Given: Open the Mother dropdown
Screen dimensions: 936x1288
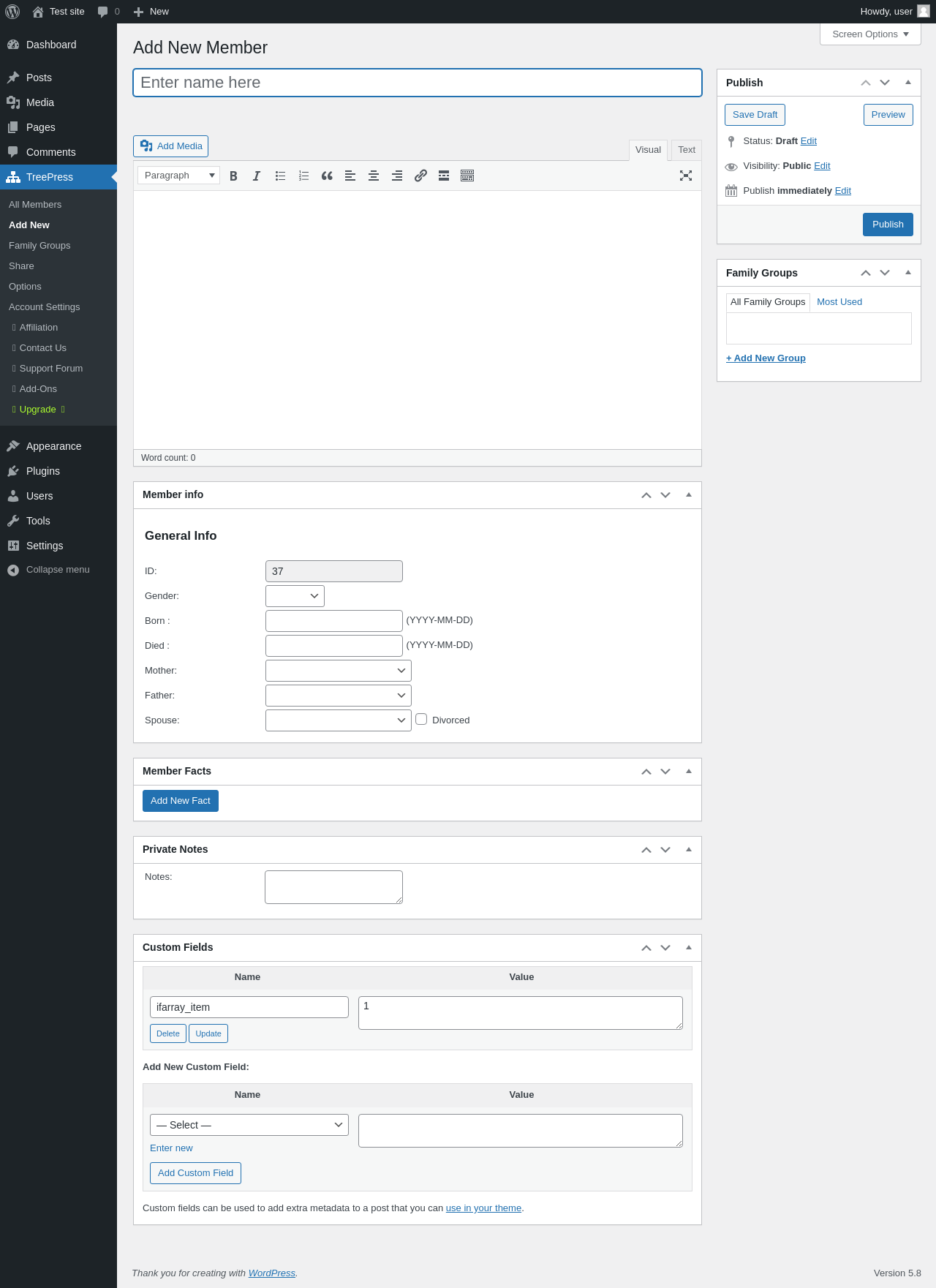Looking at the screenshot, I should click(x=339, y=671).
